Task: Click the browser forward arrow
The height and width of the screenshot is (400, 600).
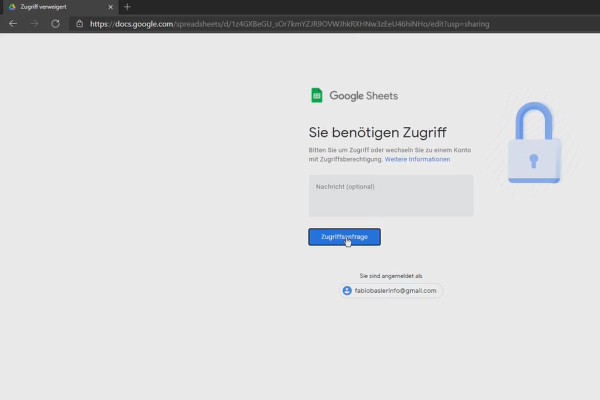Action: coord(34,24)
